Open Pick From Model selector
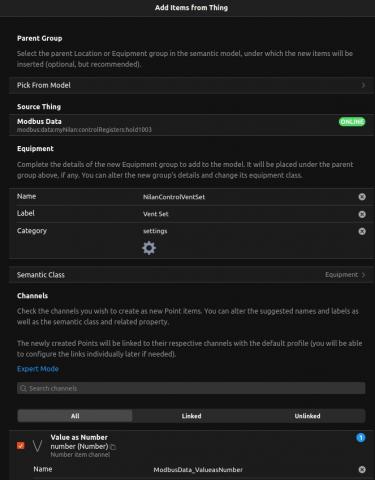This screenshot has height=480, width=375. click(191, 85)
